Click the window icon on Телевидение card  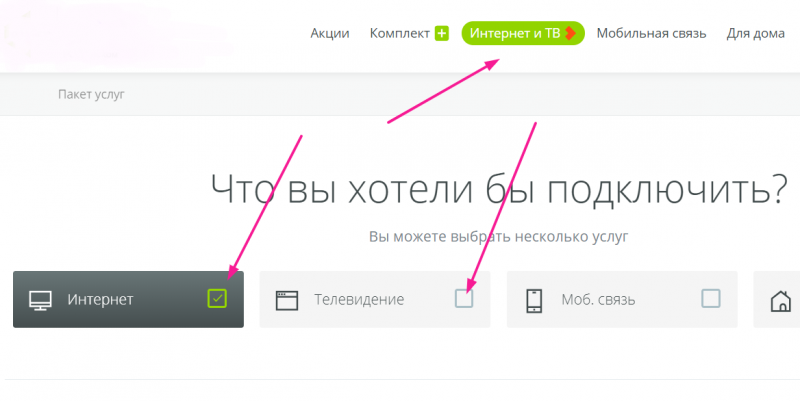tap(287, 300)
